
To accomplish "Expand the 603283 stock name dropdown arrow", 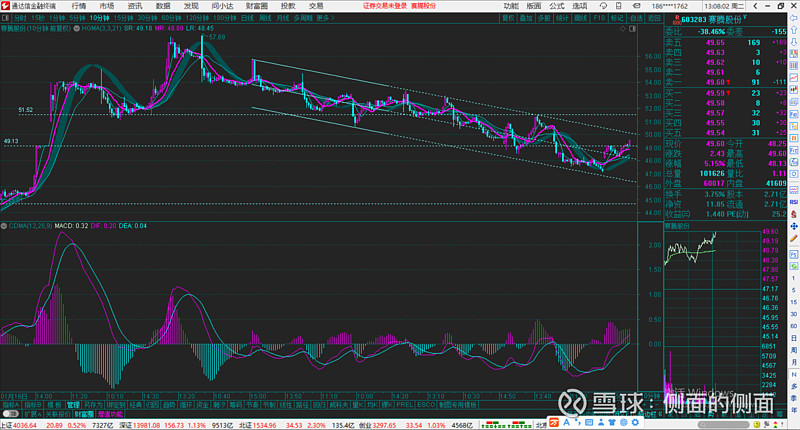I will (745, 18).
